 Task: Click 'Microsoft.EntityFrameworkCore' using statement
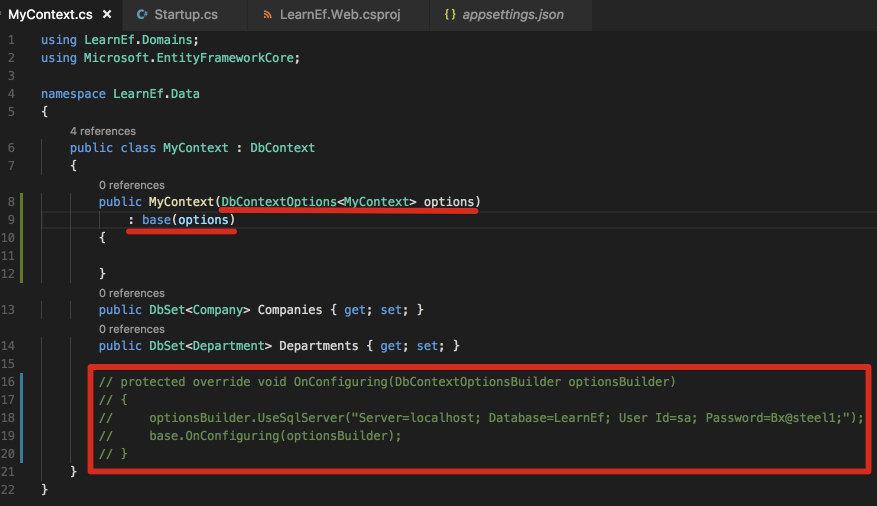click(188, 58)
